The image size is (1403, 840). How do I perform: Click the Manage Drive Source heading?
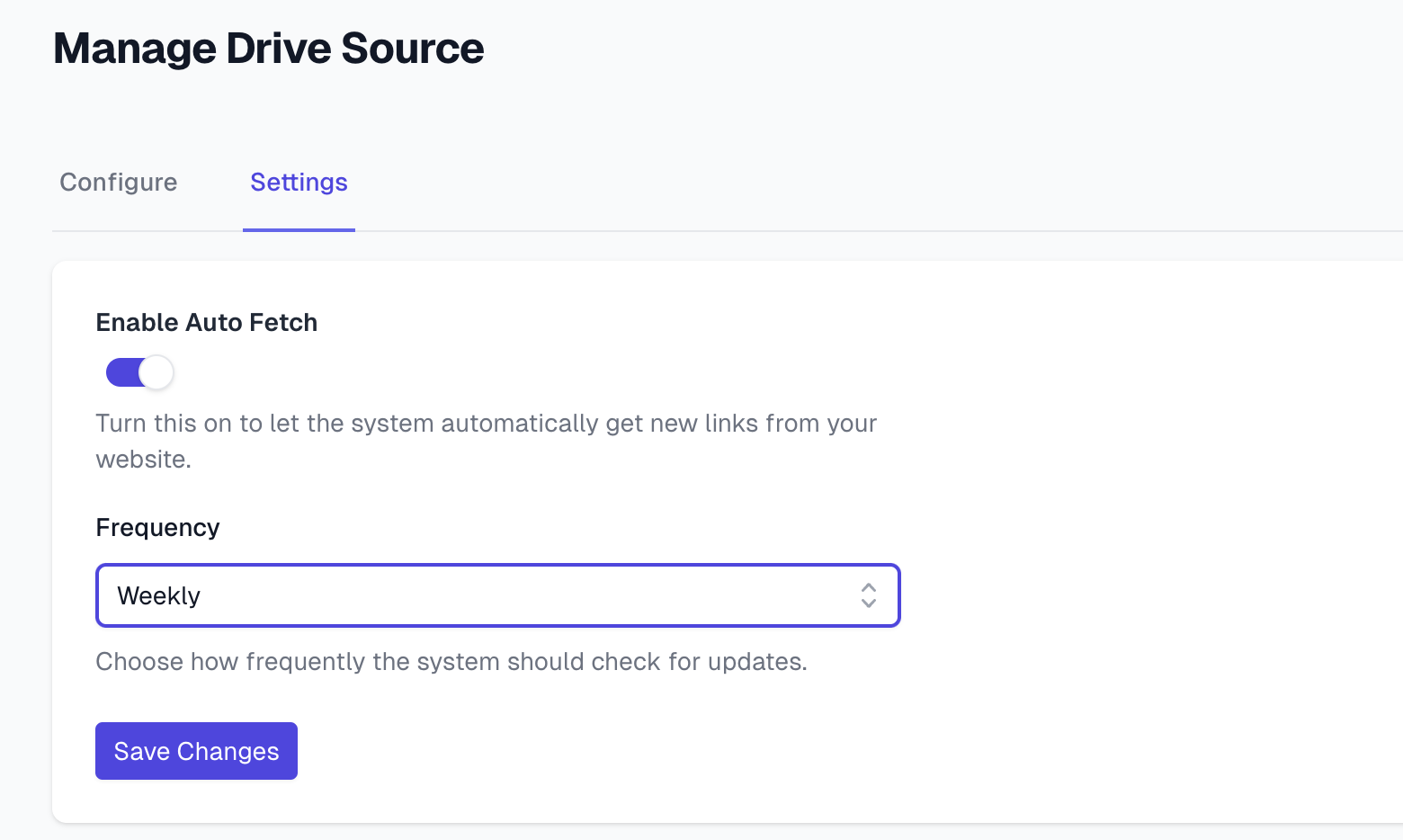(268, 49)
